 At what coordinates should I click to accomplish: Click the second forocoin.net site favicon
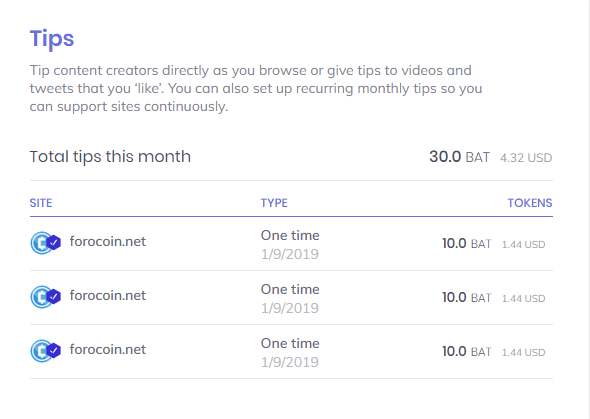[41, 297]
